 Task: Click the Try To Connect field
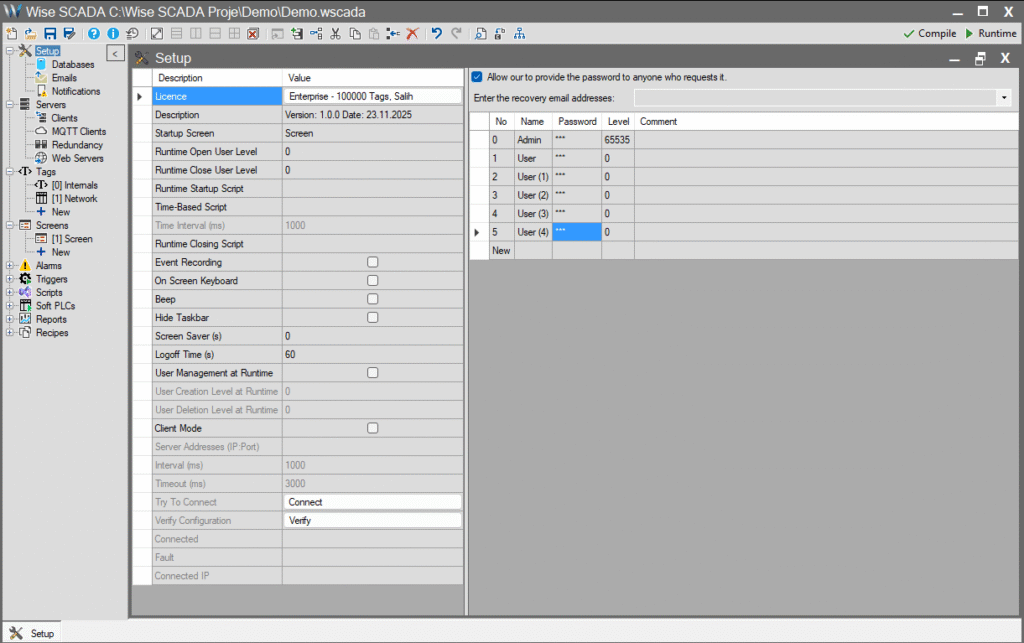point(372,501)
